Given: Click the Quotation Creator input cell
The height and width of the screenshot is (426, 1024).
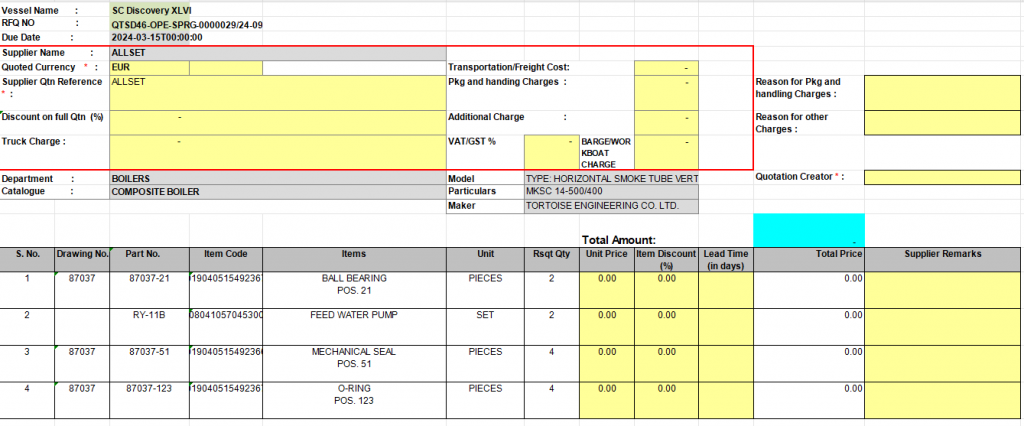Looking at the screenshot, I should tap(942, 177).
